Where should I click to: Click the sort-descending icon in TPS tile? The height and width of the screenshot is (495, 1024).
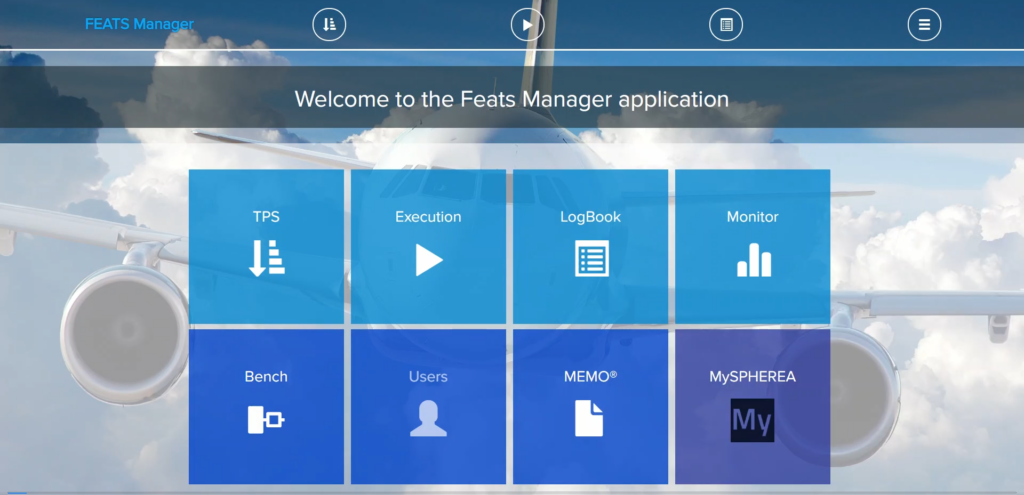pos(266,259)
